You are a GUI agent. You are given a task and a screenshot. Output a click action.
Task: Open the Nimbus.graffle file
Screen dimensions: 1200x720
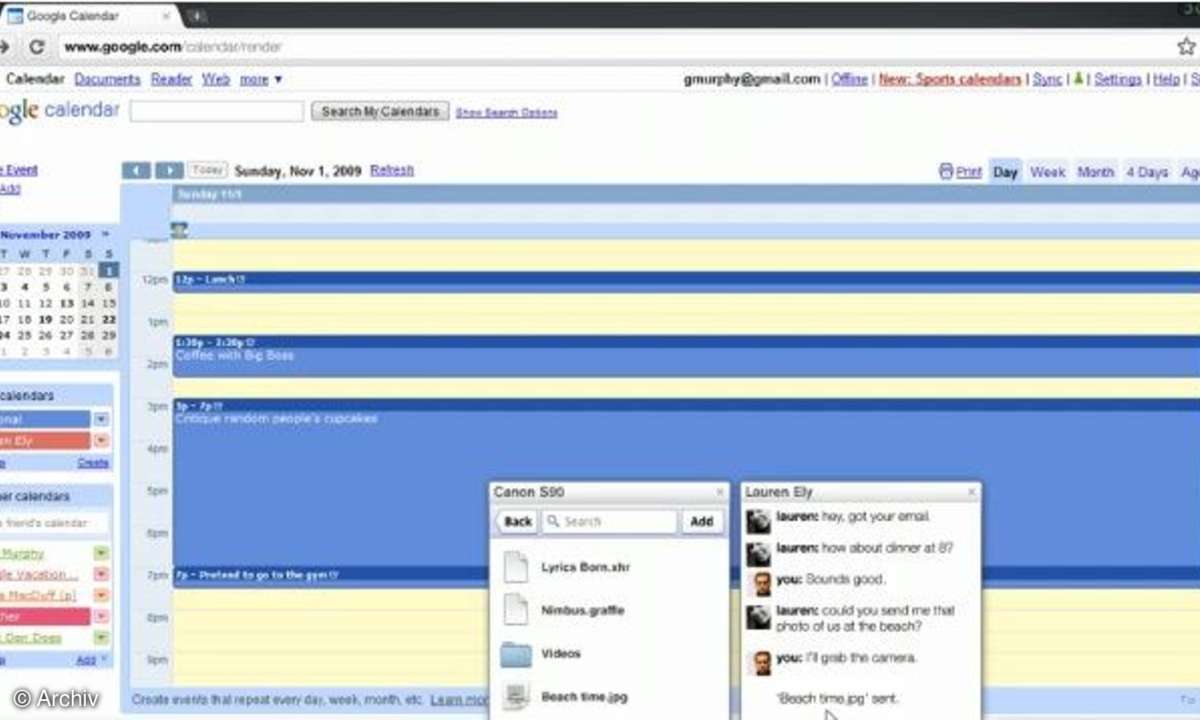582,610
